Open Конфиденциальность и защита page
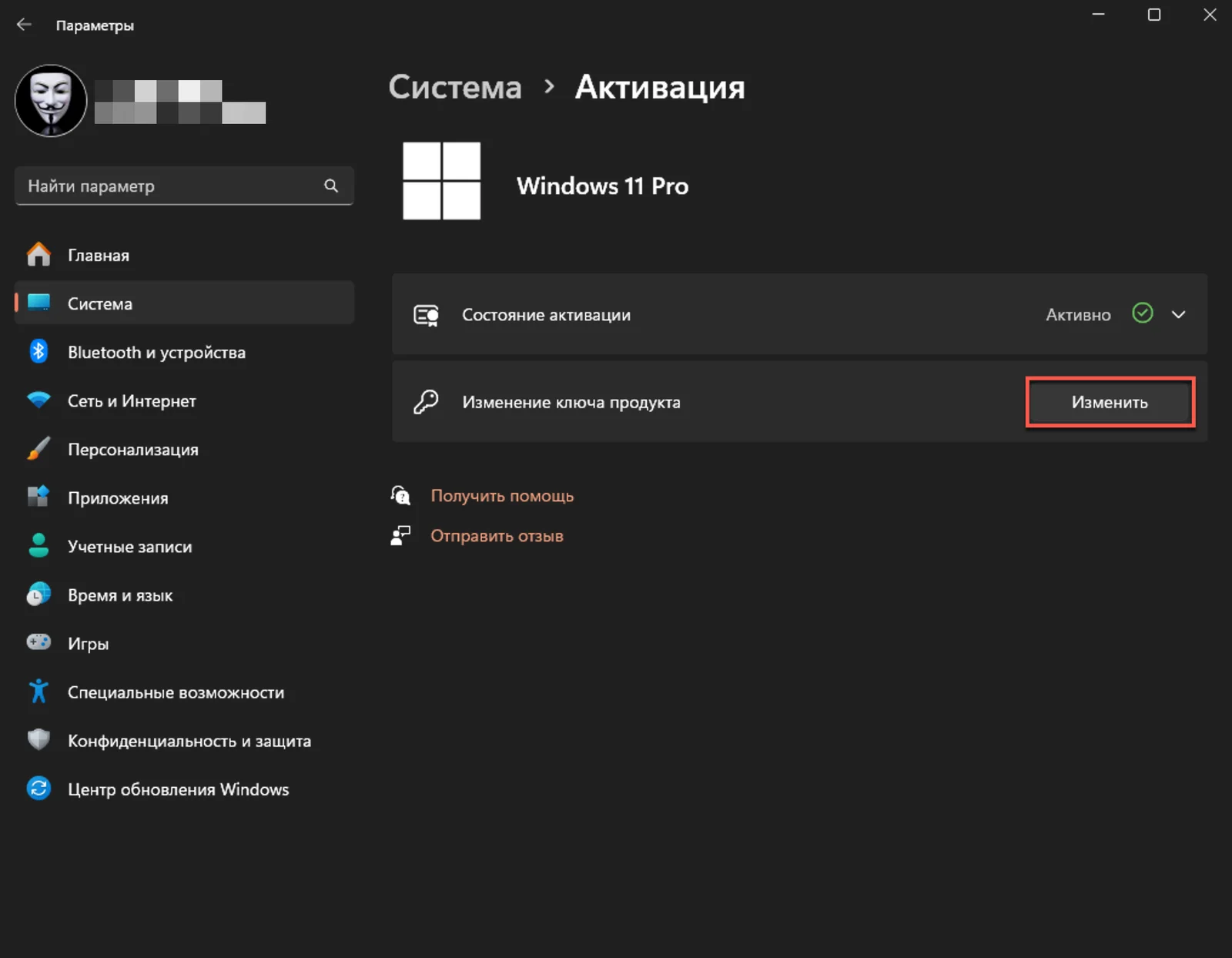Viewport: 1232px width, 958px height. pos(184,740)
